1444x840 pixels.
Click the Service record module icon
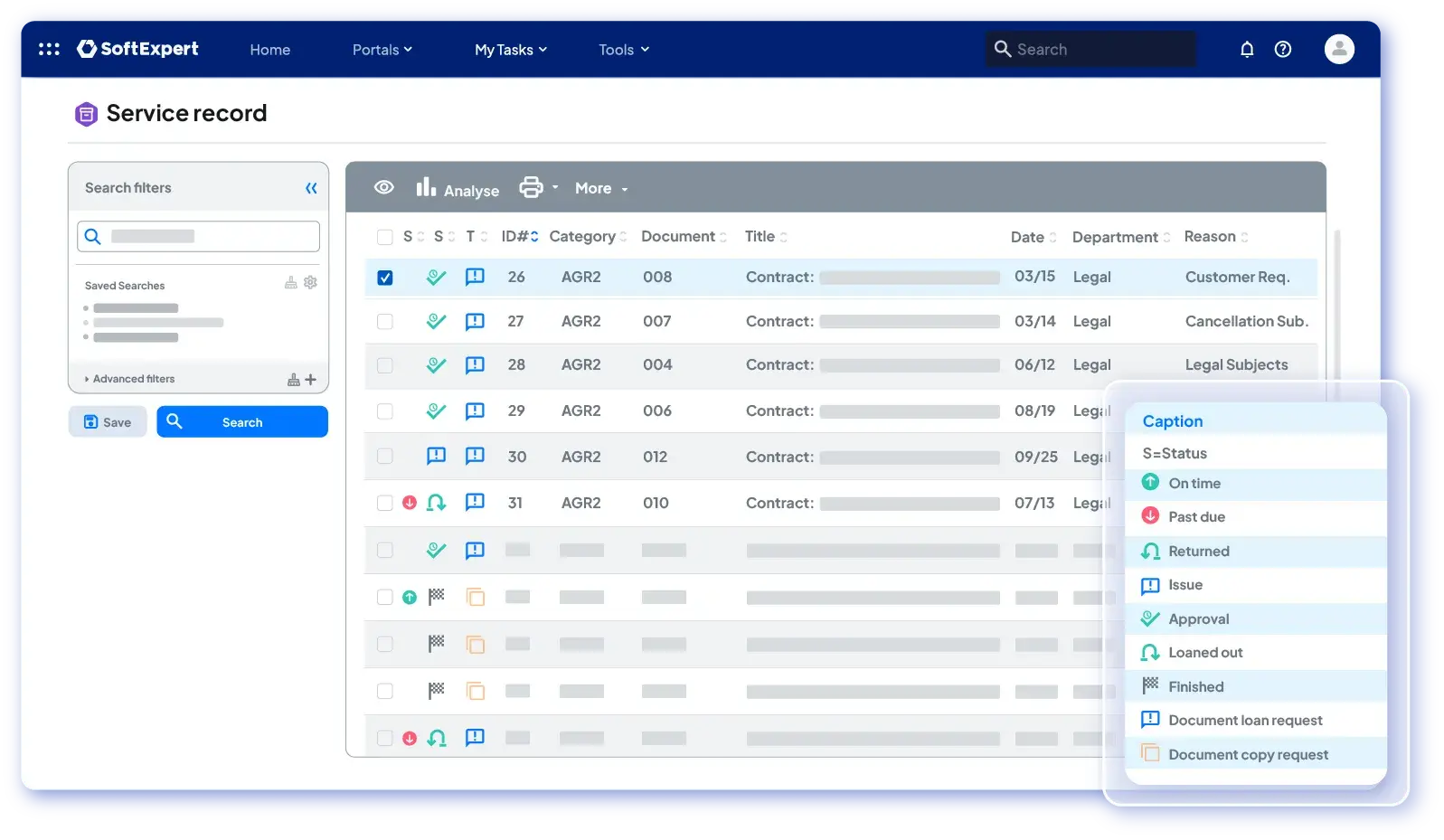pyautogui.click(x=86, y=114)
